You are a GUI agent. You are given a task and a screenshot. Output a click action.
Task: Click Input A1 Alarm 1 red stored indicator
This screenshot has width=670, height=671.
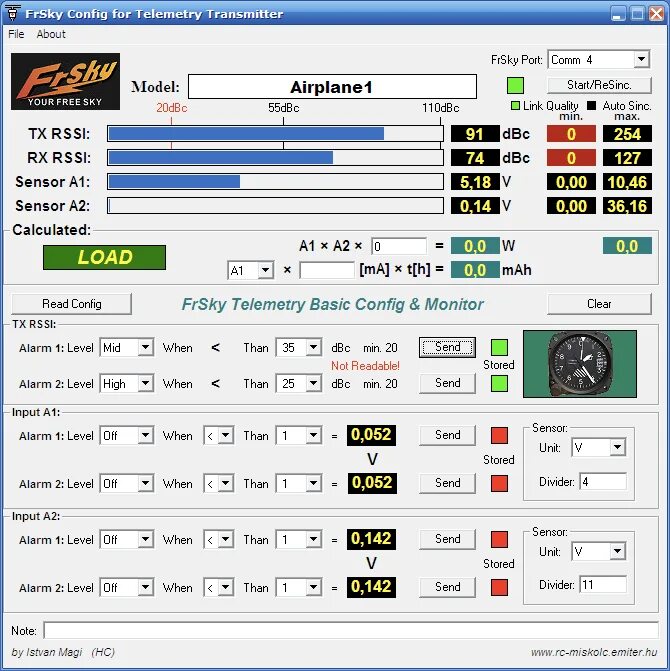[499, 435]
